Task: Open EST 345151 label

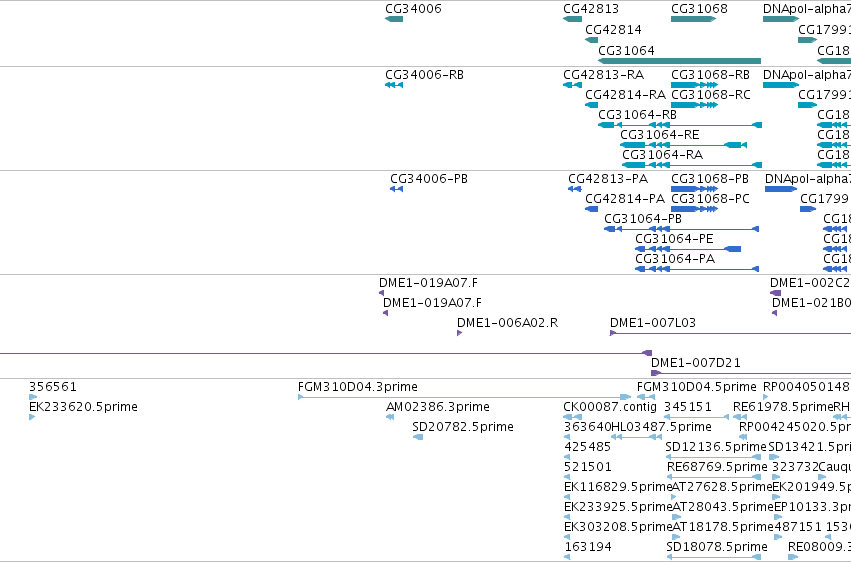Action: (x=688, y=407)
